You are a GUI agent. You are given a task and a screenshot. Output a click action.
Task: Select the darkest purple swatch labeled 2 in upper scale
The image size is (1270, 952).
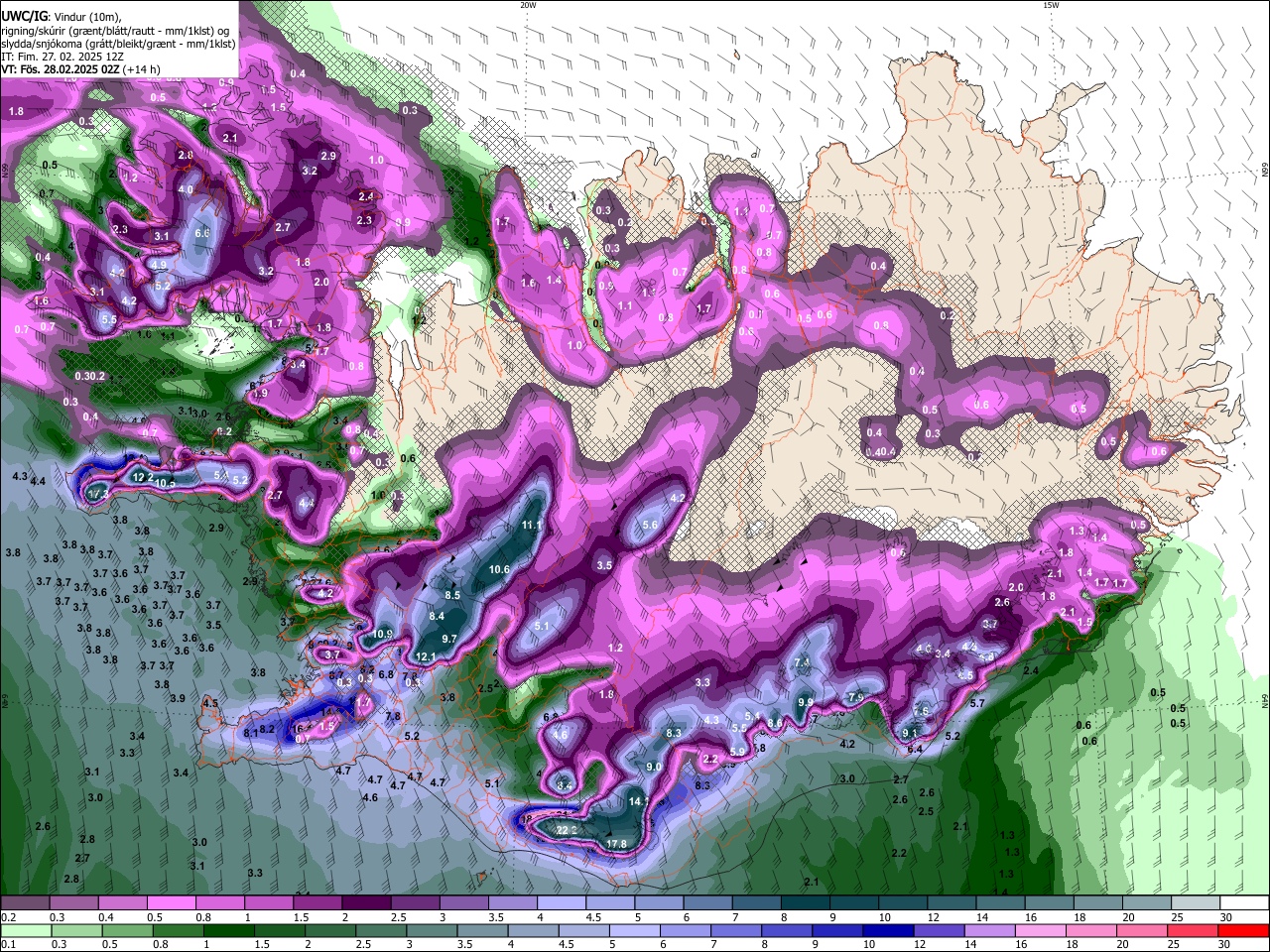click(x=365, y=902)
